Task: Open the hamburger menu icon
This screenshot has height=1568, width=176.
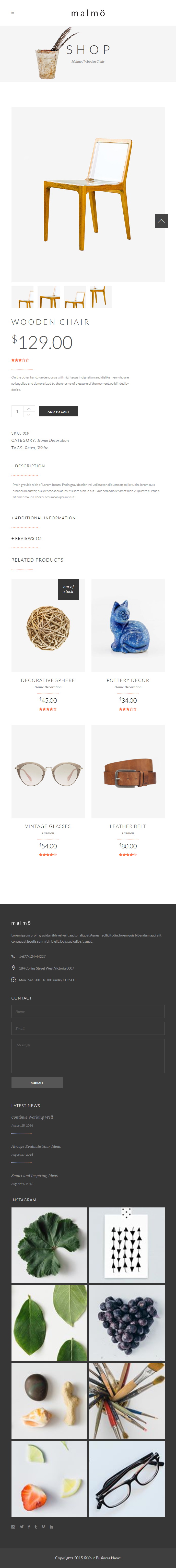Action: pos(13,13)
